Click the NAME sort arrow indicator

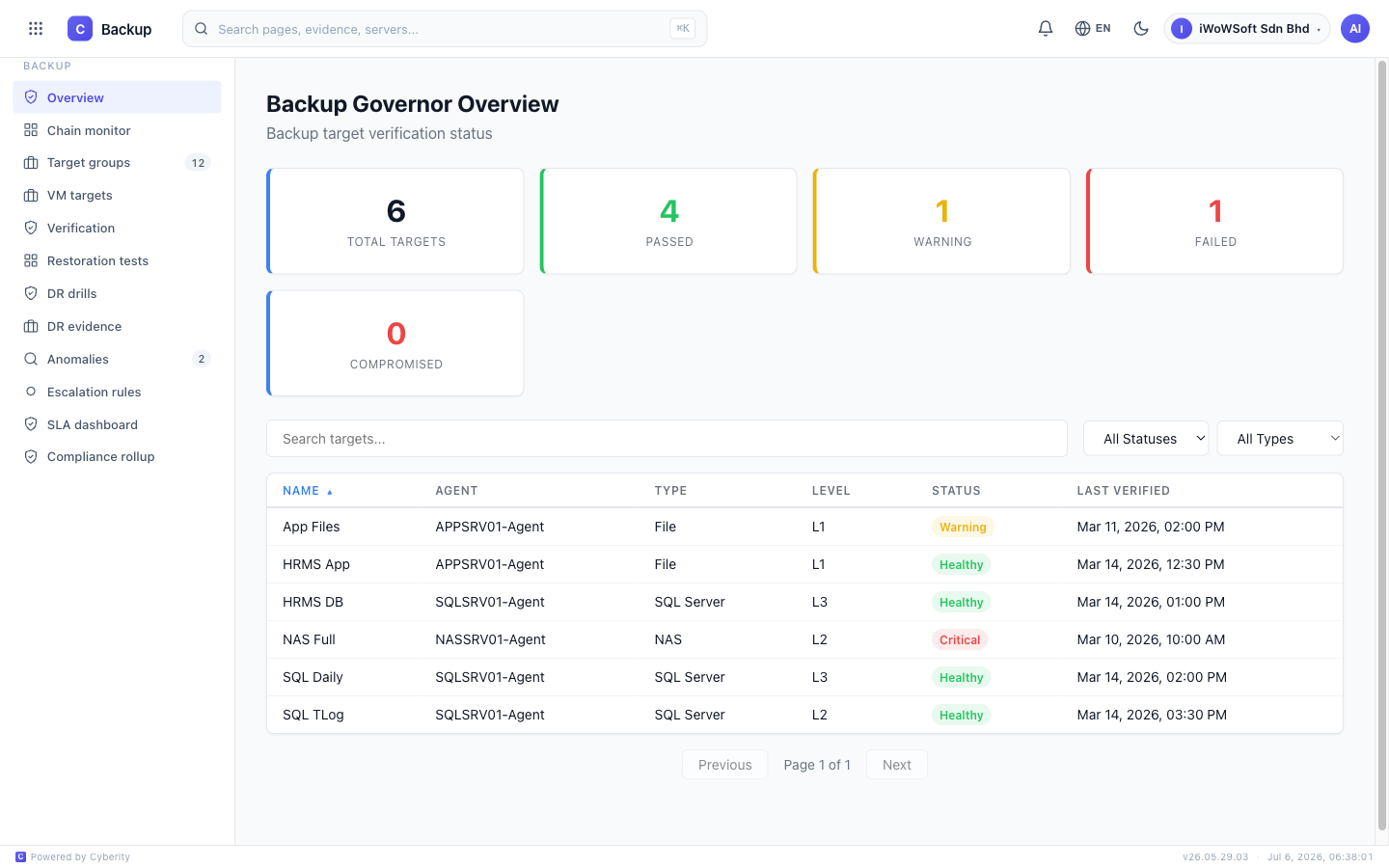330,492
